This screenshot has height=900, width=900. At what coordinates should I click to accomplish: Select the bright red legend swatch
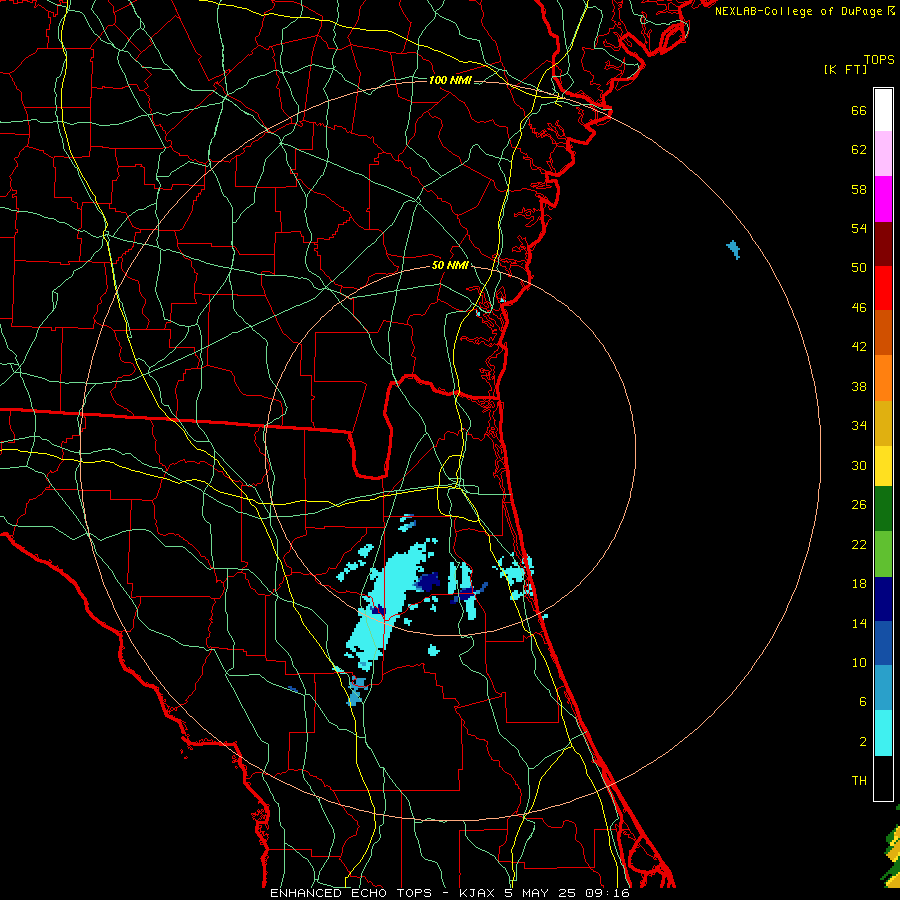coord(883,288)
